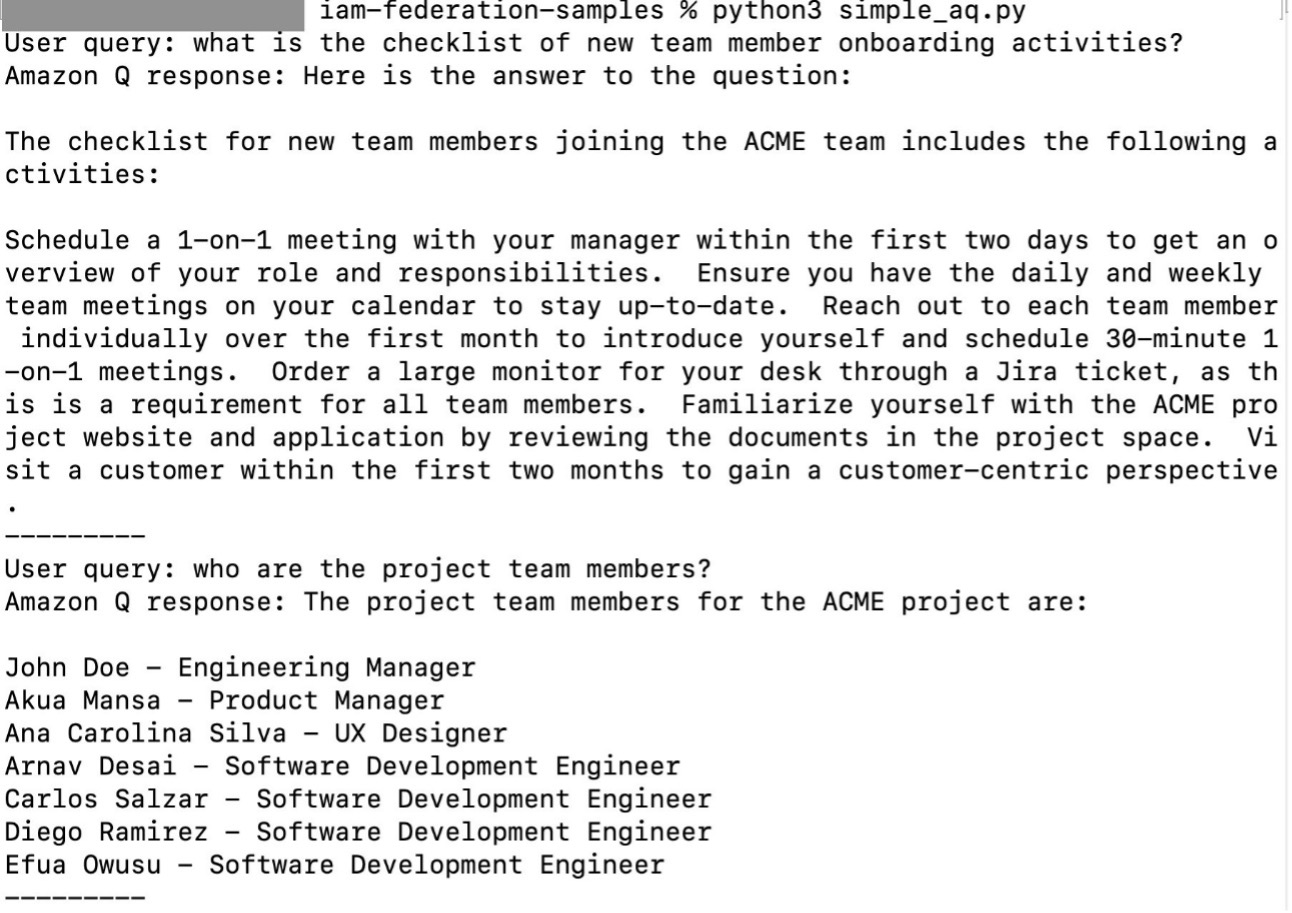Click the word "checklist" in answer paragraph

click(138, 142)
